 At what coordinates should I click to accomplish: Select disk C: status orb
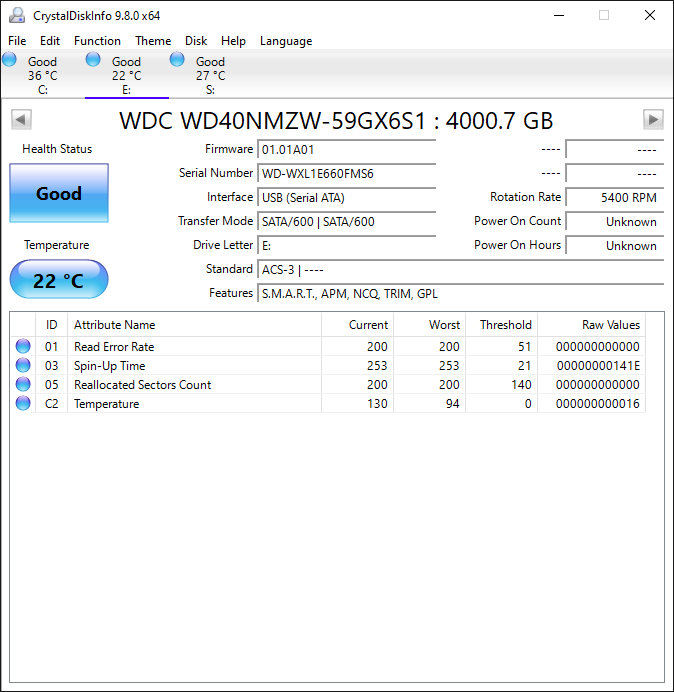[x=9, y=59]
